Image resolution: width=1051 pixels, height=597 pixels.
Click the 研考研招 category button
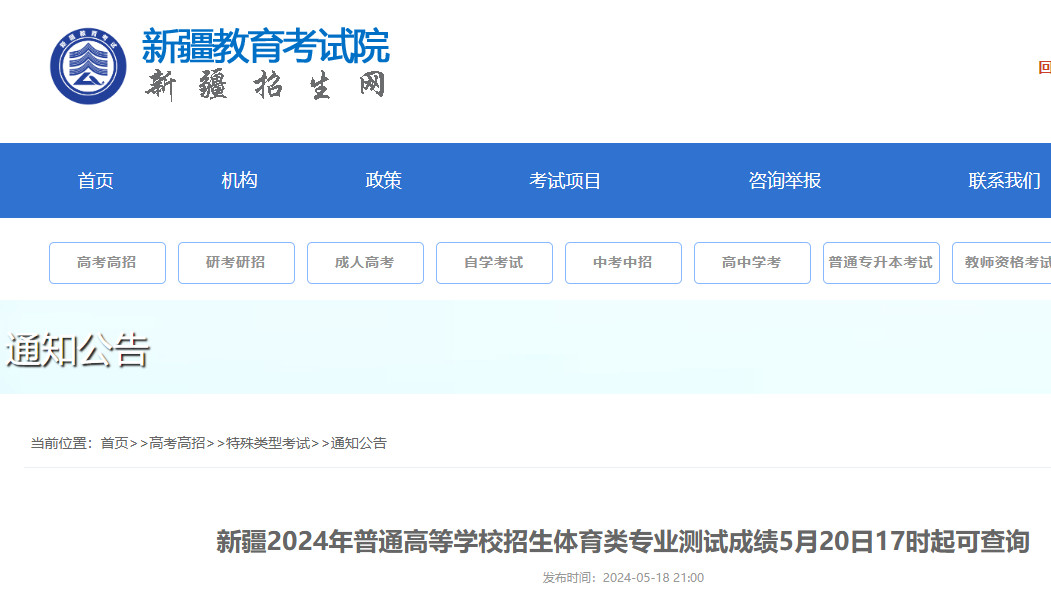236,263
